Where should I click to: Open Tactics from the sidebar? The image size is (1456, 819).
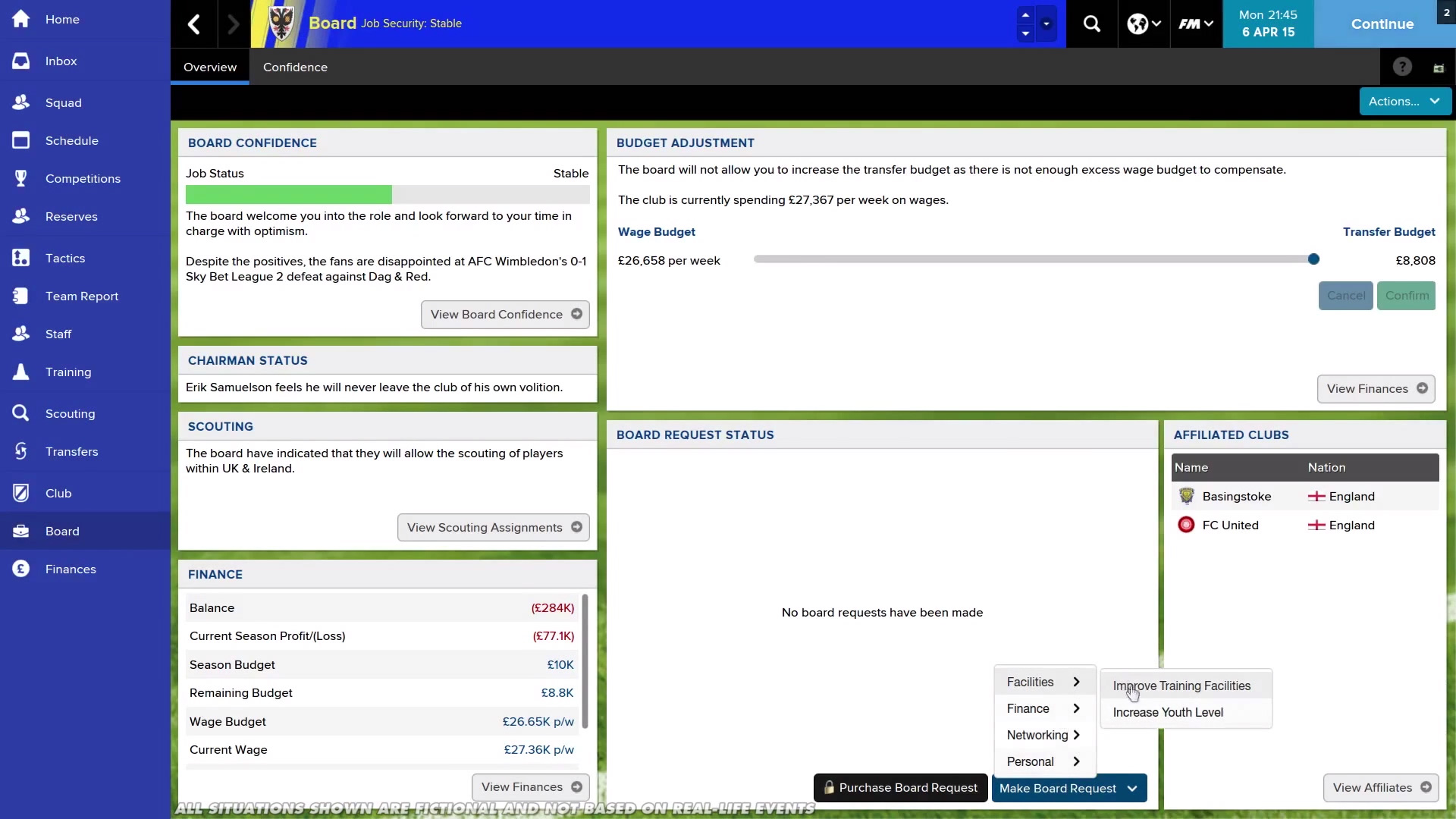pyautogui.click(x=65, y=258)
